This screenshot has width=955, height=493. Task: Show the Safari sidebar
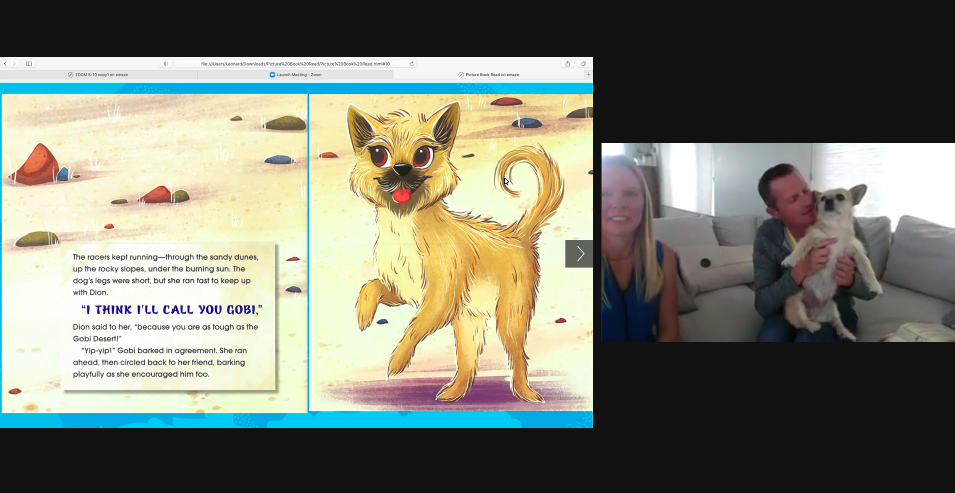click(x=29, y=63)
